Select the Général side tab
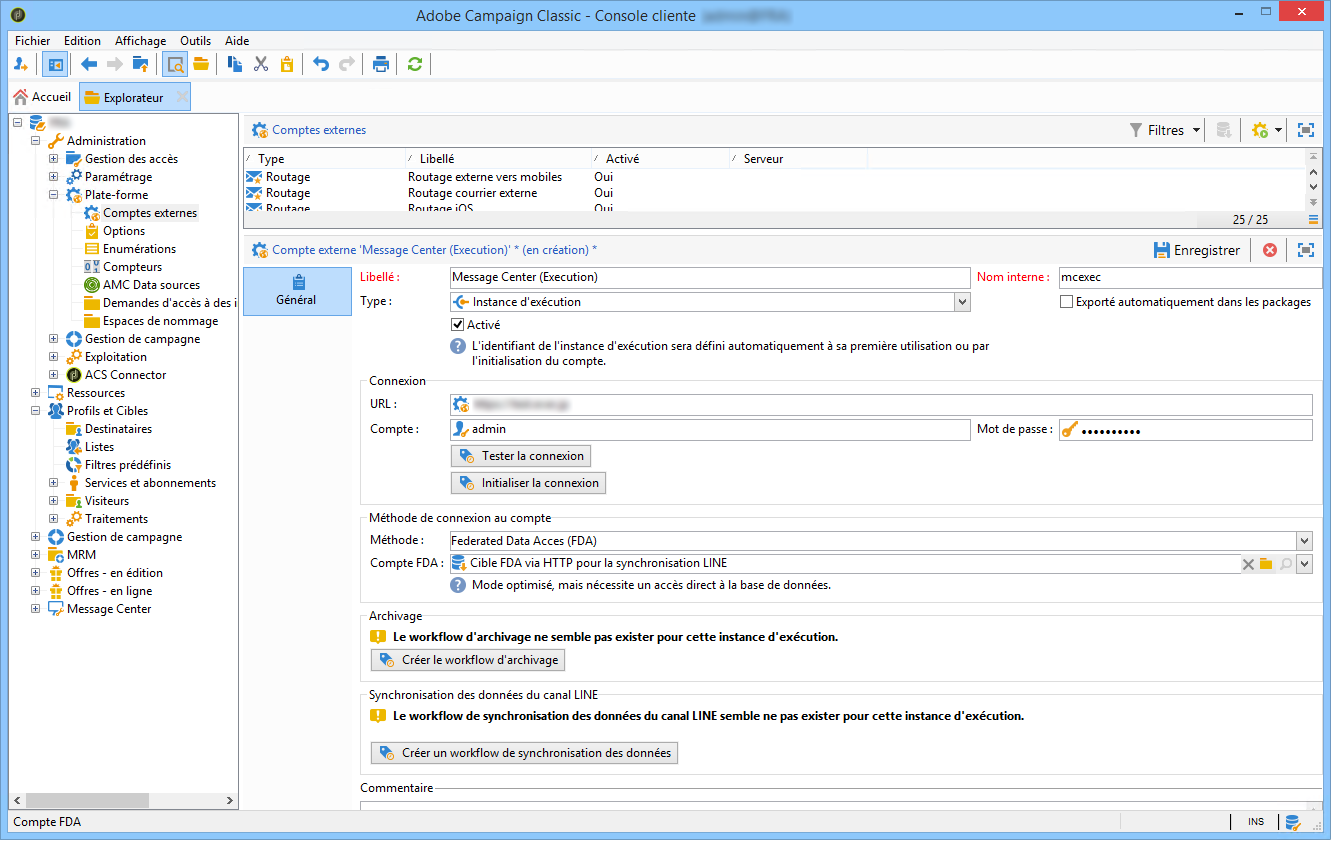The width and height of the screenshot is (1338, 847). pos(297,291)
